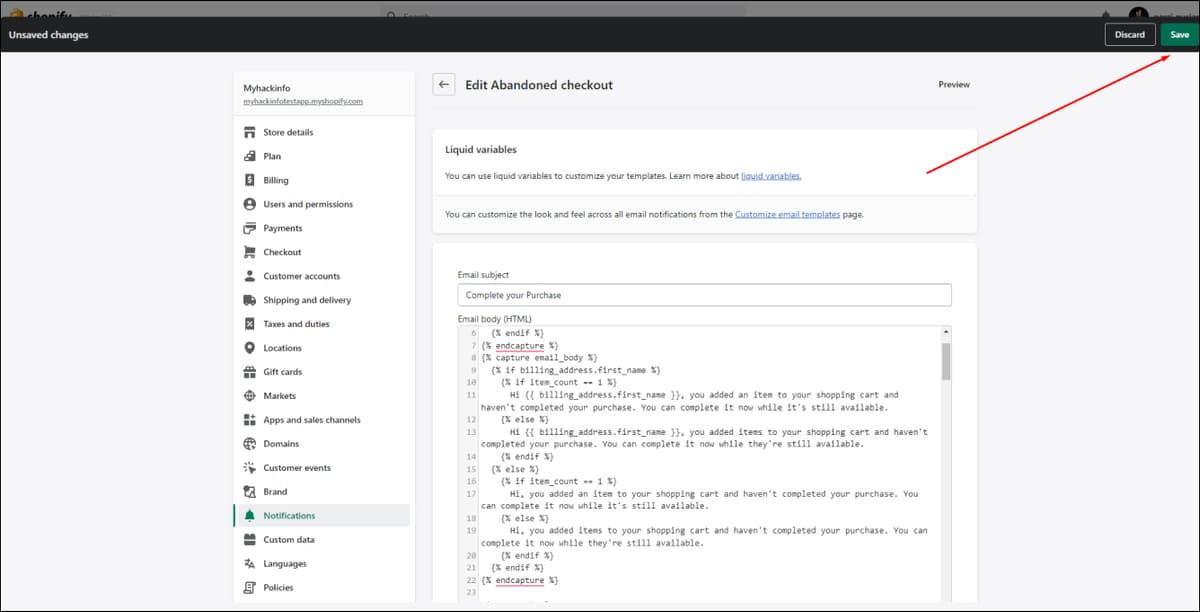1200x612 pixels.
Task: Click the Languages translate icon
Action: [x=250, y=564]
